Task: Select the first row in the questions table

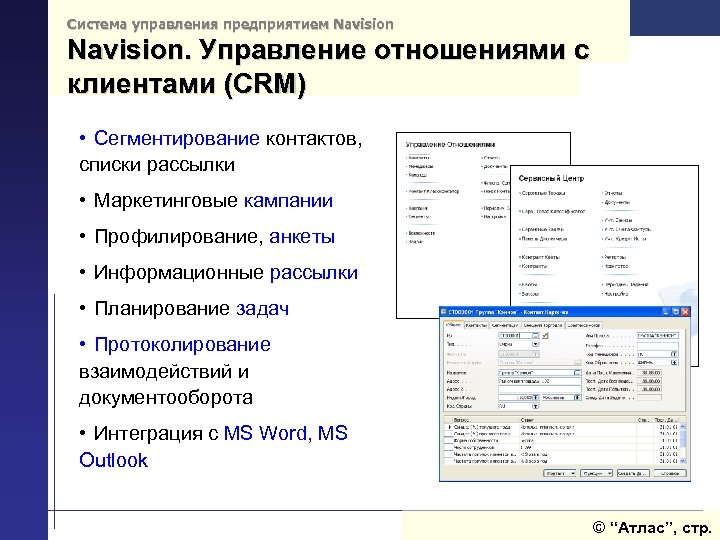Action: pos(562,427)
